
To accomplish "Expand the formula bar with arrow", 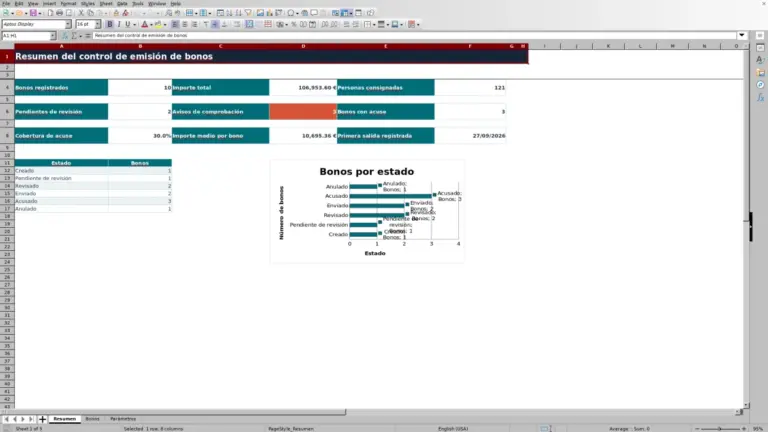I will [x=742, y=35].
